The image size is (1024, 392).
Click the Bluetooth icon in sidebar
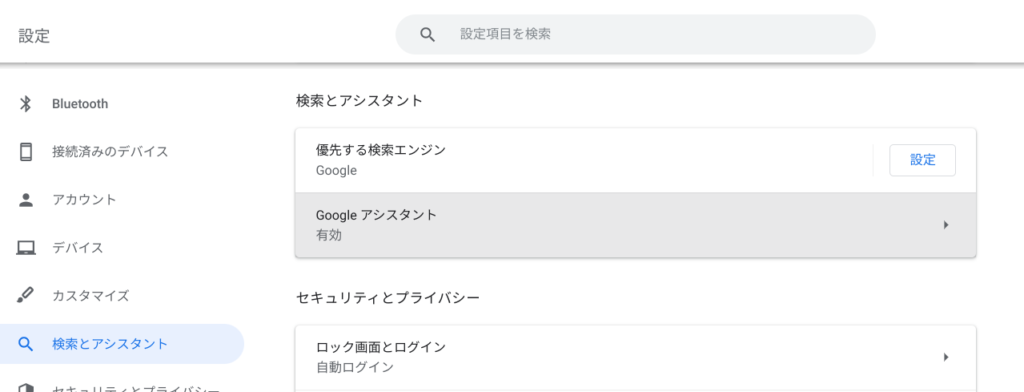point(25,104)
